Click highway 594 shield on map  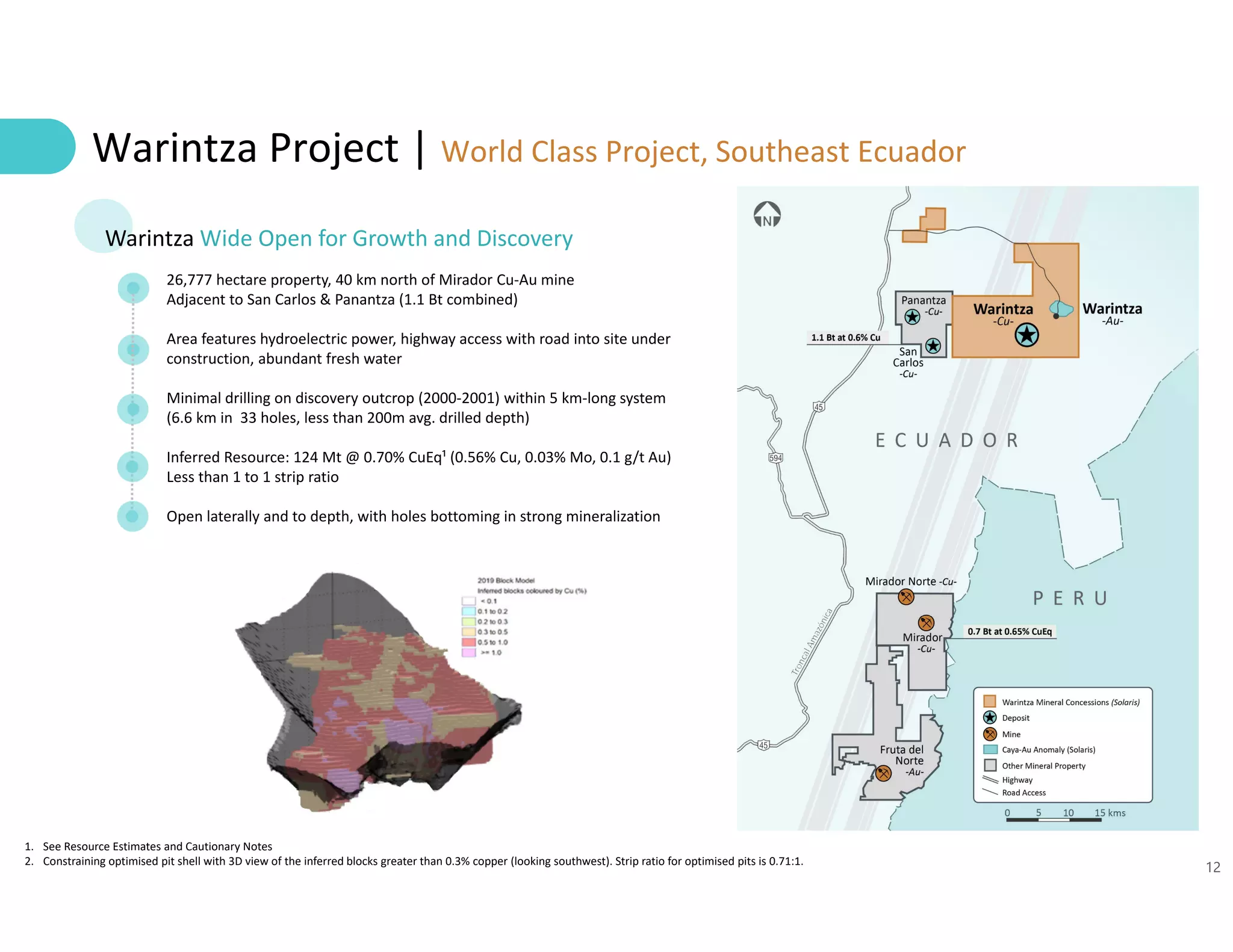point(776,458)
